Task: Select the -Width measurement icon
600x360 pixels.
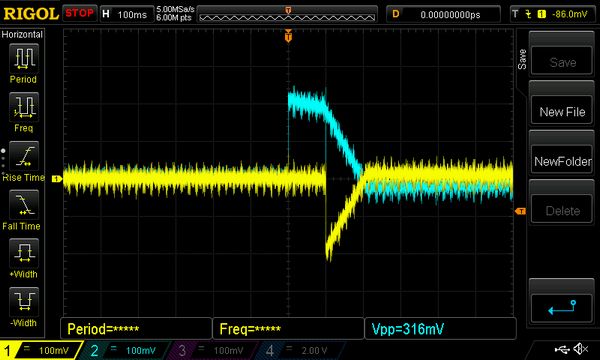Action: [x=24, y=302]
